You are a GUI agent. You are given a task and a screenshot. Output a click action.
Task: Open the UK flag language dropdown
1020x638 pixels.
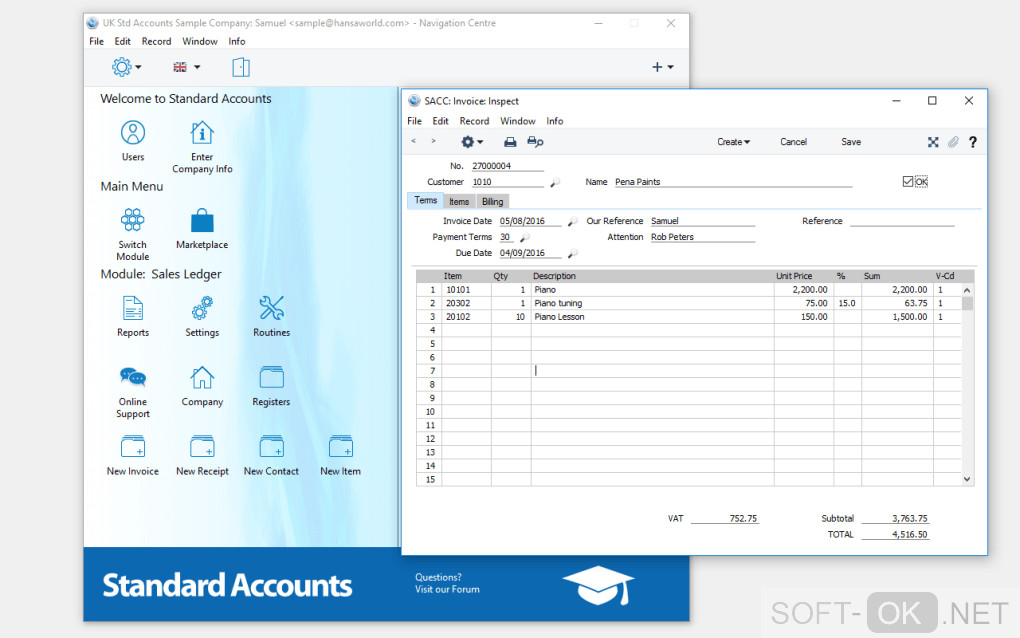coord(187,67)
